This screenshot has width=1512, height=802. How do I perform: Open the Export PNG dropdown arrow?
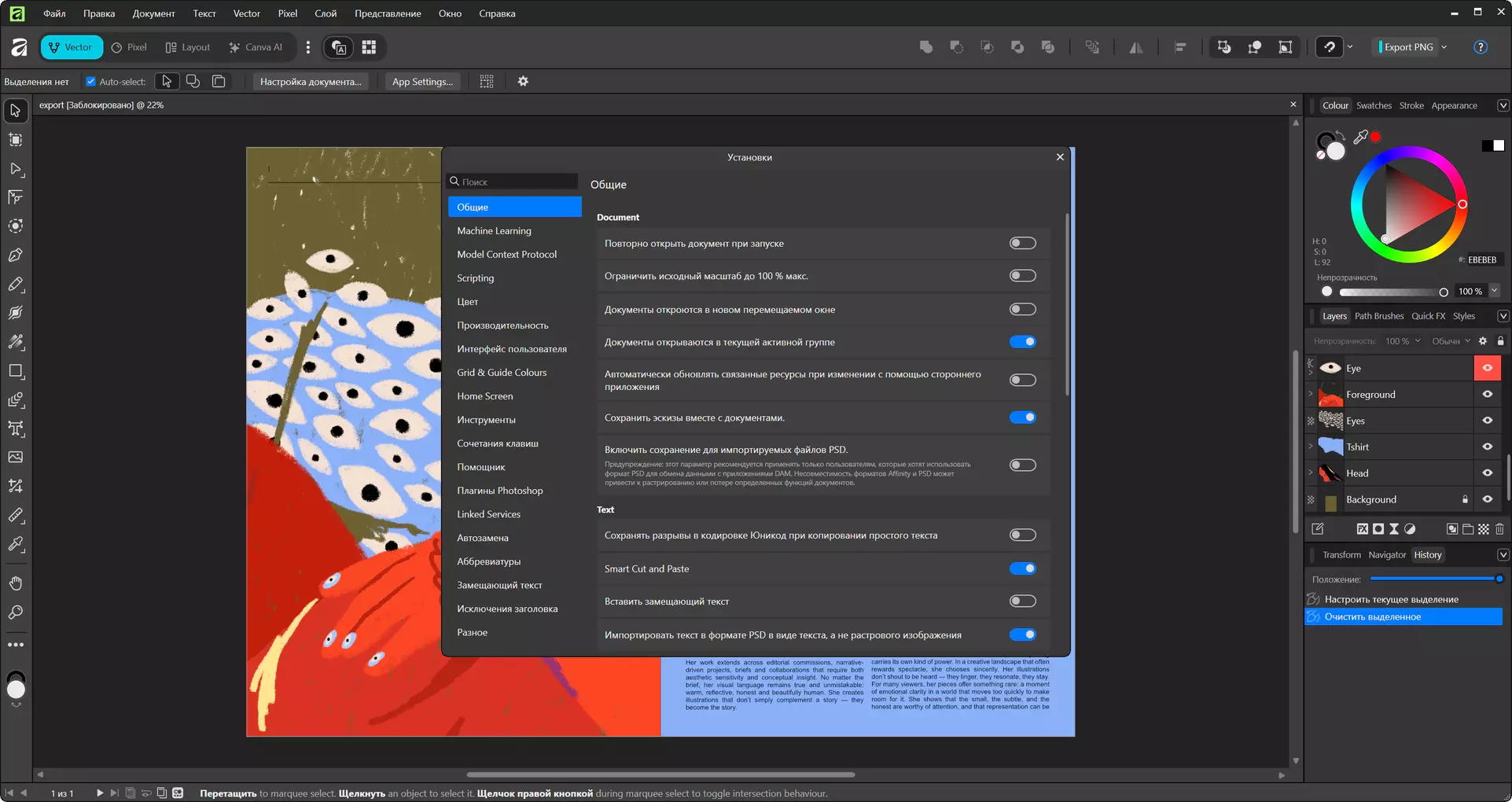(x=1444, y=47)
